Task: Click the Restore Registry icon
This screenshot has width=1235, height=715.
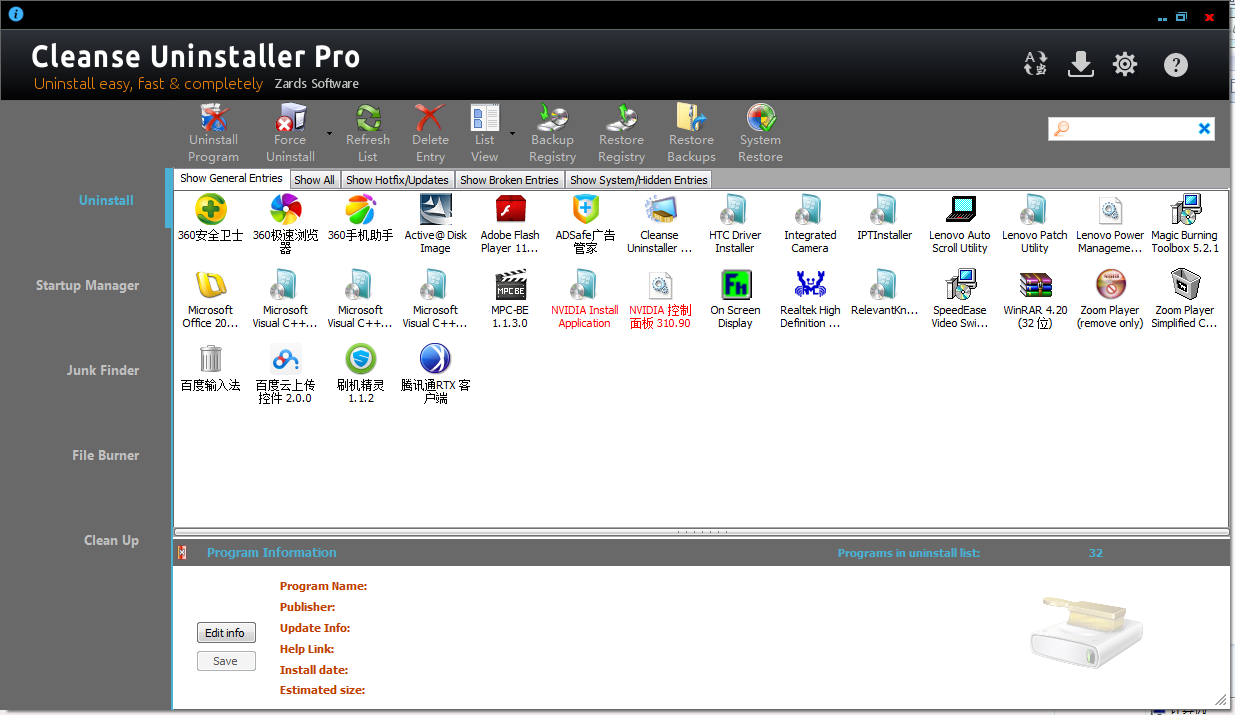Action: click(x=621, y=118)
